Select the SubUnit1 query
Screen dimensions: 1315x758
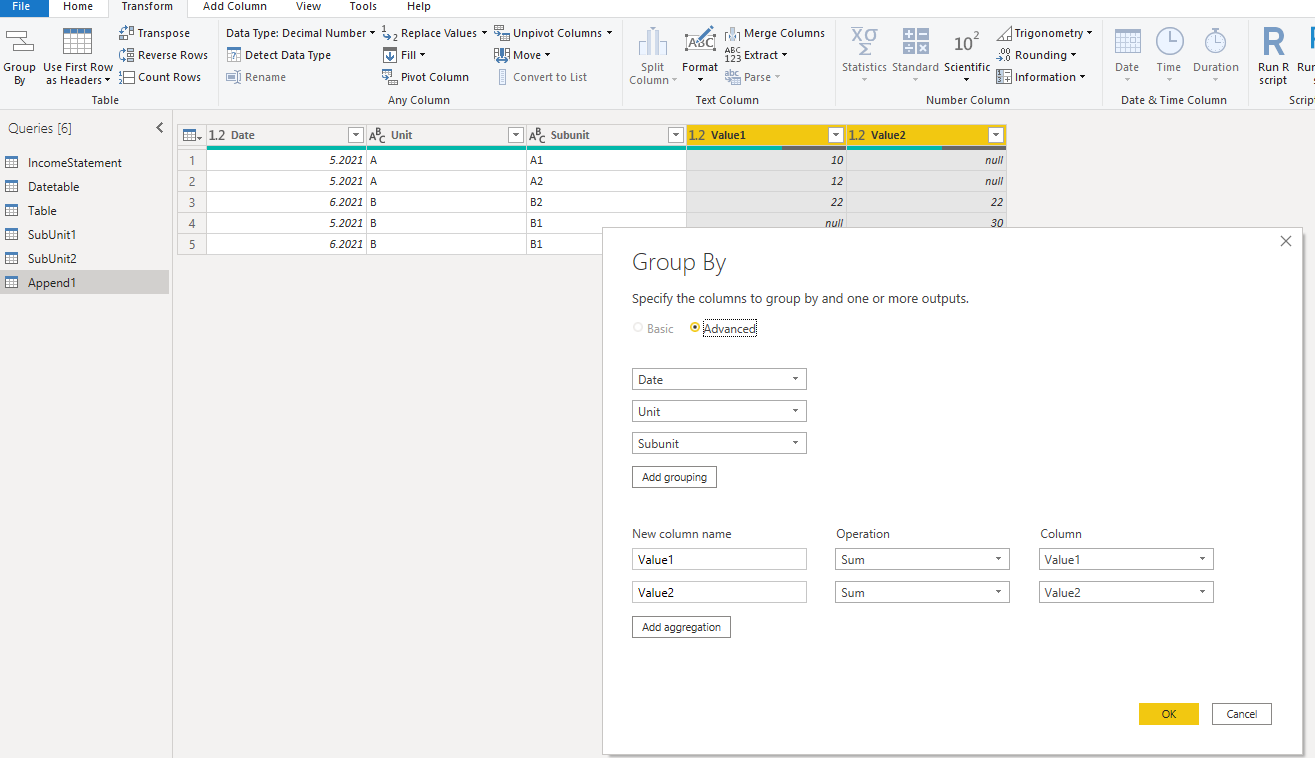(x=85, y=235)
